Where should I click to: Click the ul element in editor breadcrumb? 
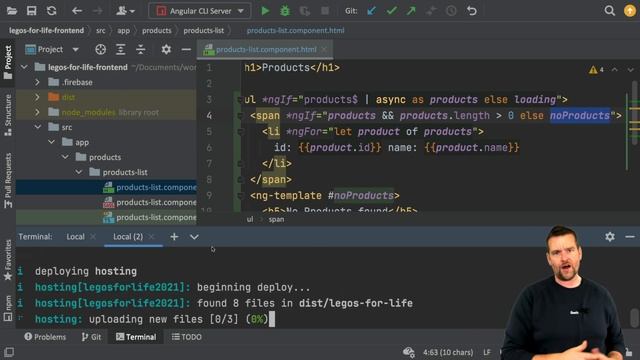(250, 219)
